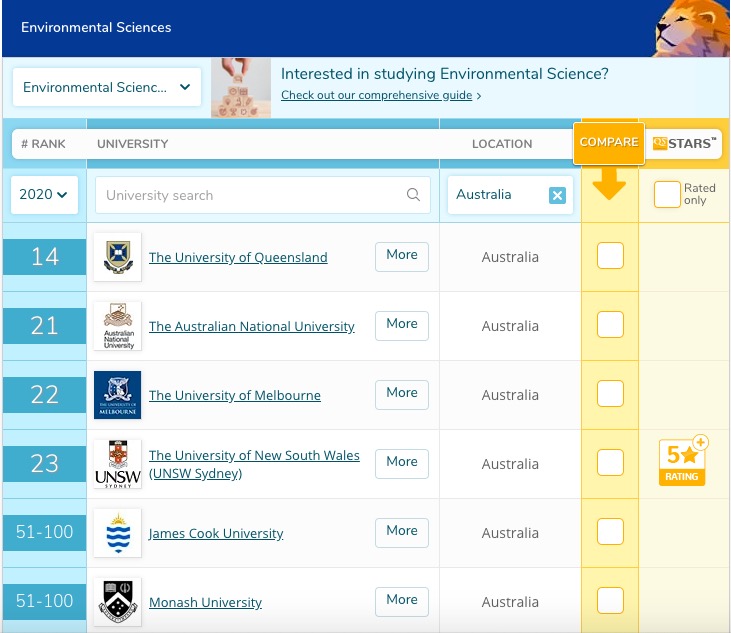Click the Australia location text for Queensland row
The height and width of the screenshot is (633, 731).
[x=510, y=257]
